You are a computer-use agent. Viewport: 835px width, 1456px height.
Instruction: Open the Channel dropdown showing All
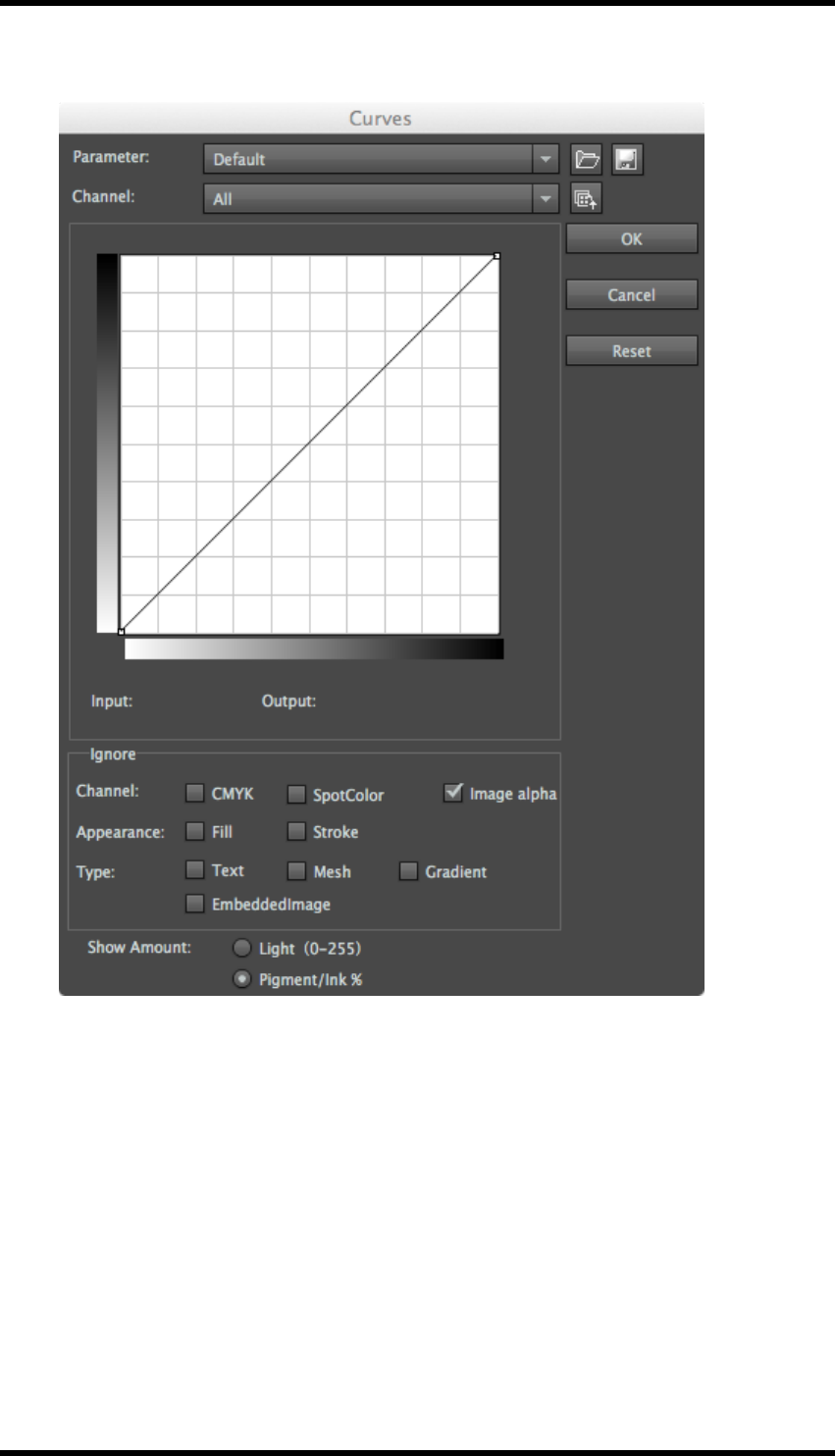pos(381,199)
